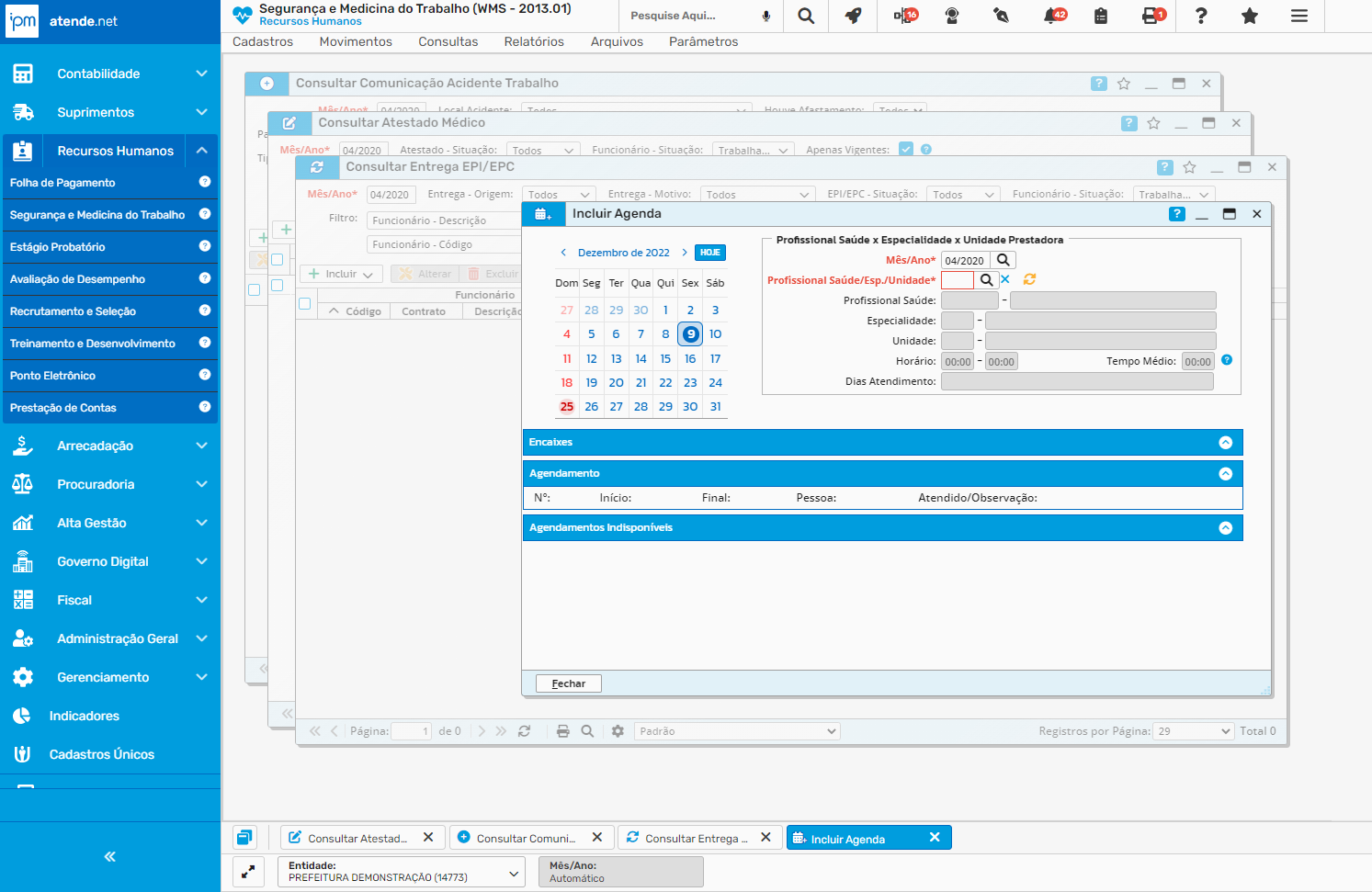Click the HOJE button in calendar

pos(710,253)
